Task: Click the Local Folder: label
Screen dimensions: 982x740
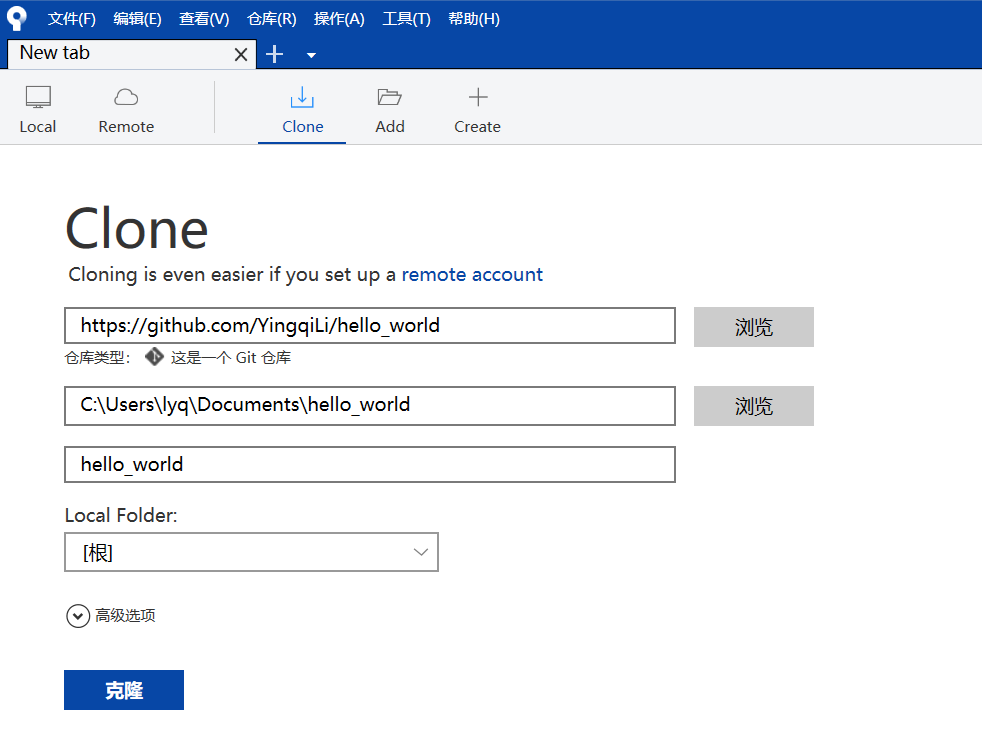Action: [x=121, y=515]
